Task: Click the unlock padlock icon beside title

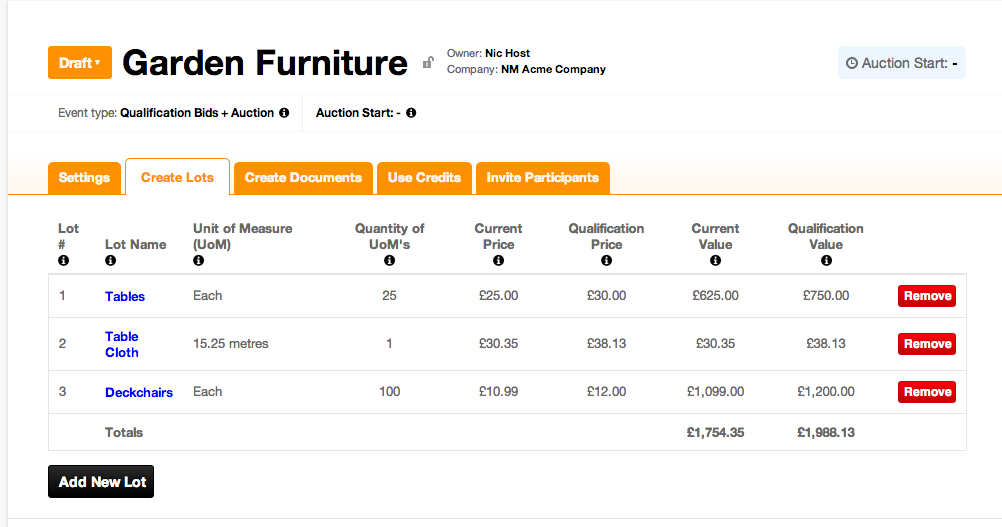Action: (428, 63)
